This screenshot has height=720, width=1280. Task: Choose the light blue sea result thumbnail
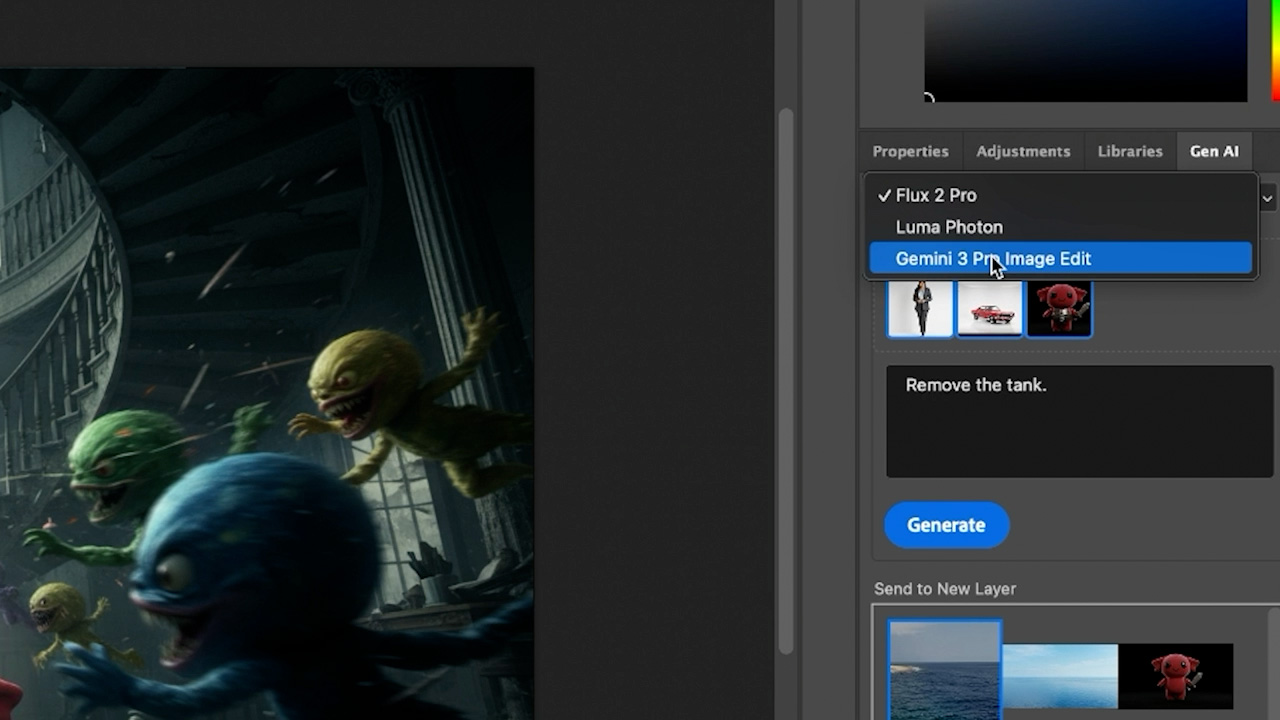(1060, 677)
